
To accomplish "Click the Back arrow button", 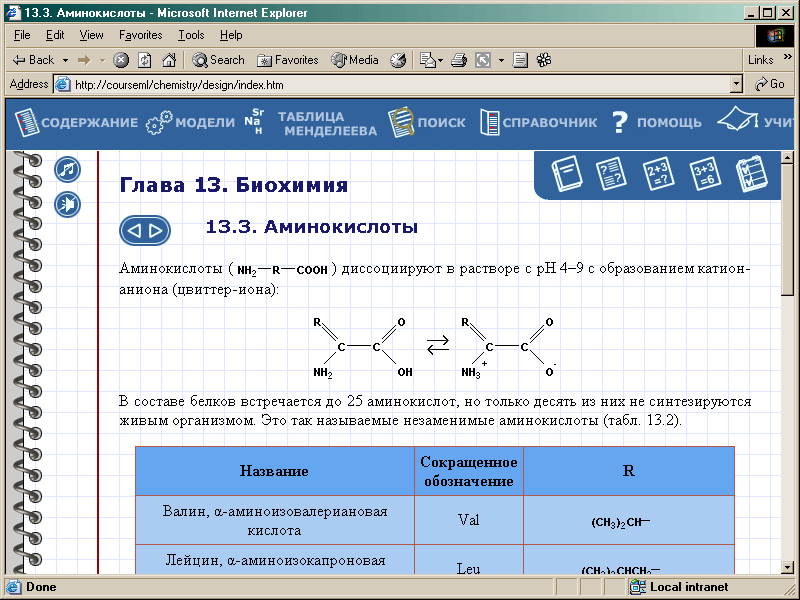I will coord(34,60).
